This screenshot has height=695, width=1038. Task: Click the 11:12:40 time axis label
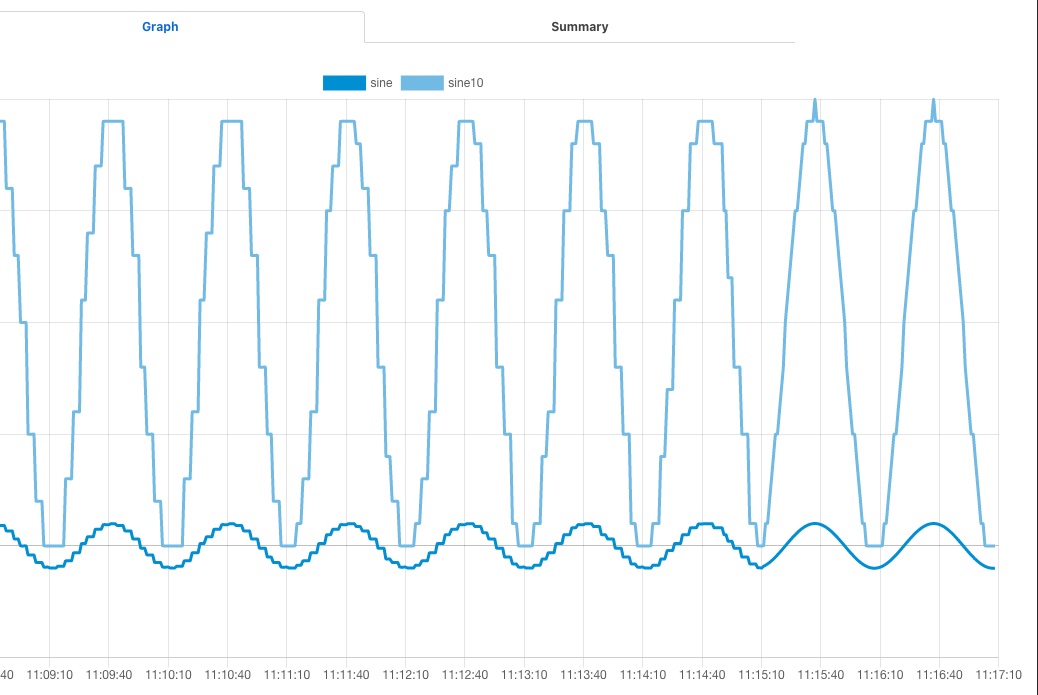click(x=465, y=675)
